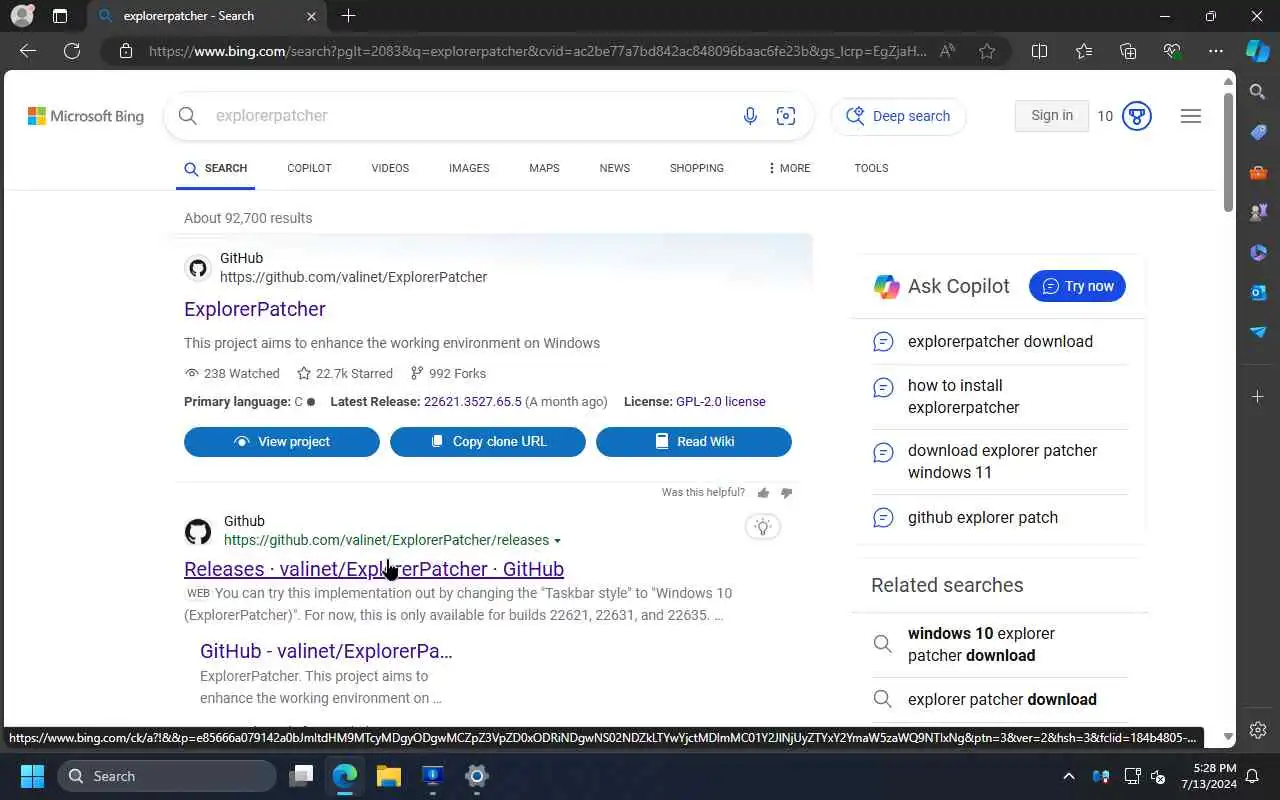Click the Sign in button
Image resolution: width=1280 pixels, height=800 pixels.
coord(1052,115)
